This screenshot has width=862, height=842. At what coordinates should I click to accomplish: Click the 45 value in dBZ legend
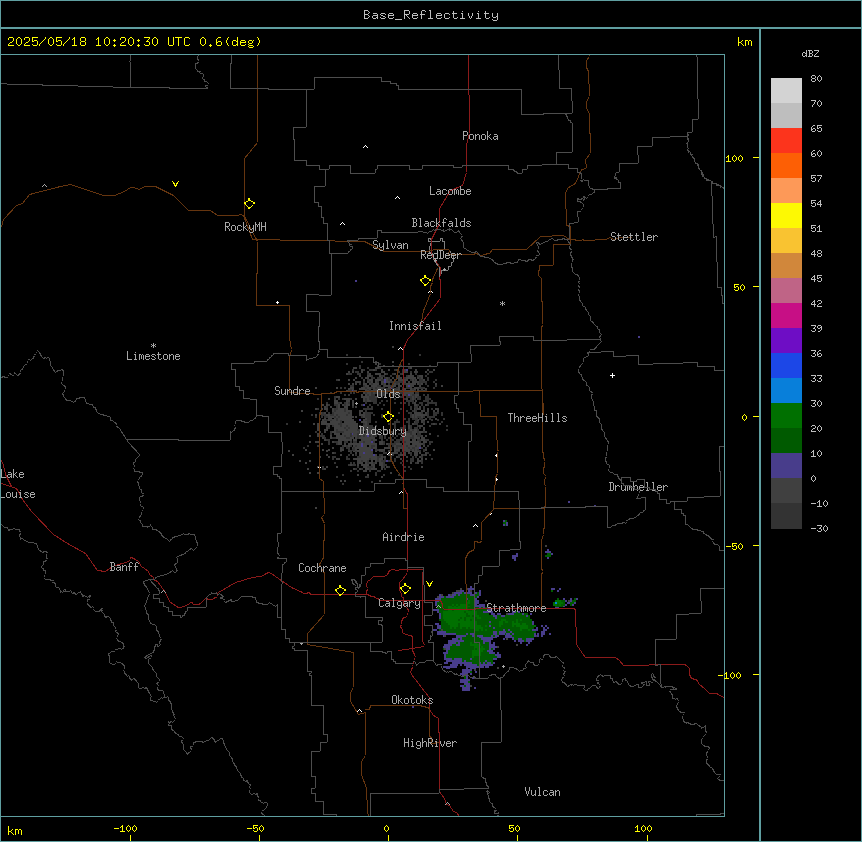click(x=816, y=278)
